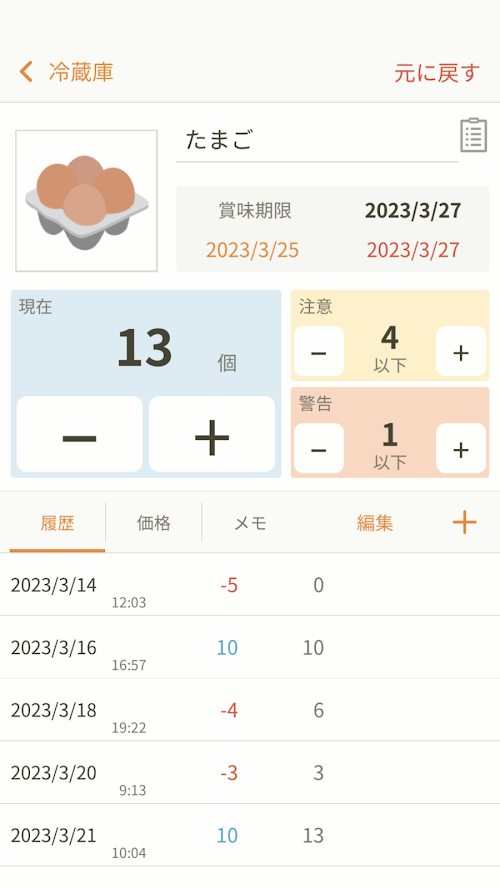Screen dimensions: 500x889
Task: Open the 2023/3/21 history record
Action: pos(250,835)
